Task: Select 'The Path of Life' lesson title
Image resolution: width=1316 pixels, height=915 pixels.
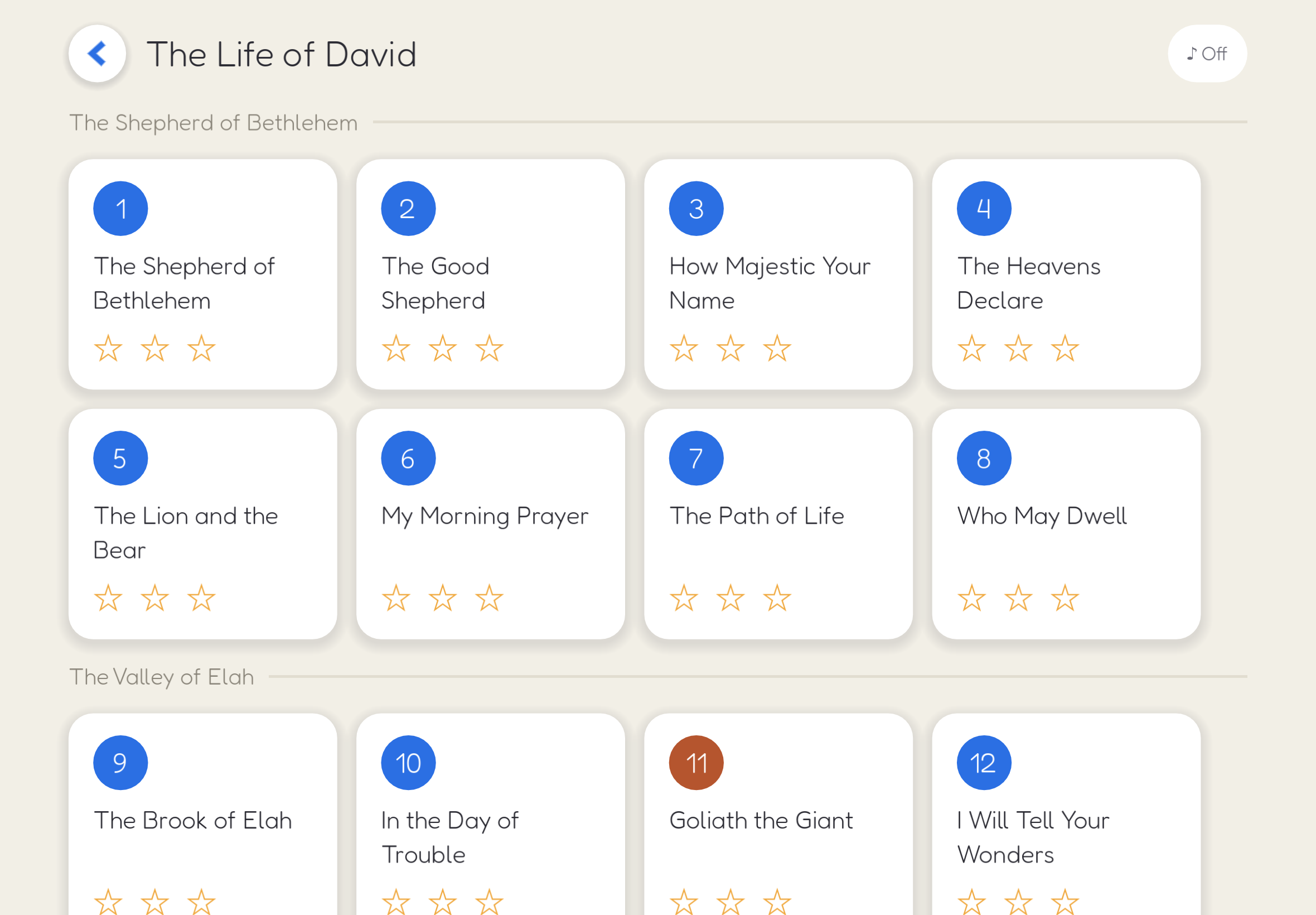Action: (757, 516)
